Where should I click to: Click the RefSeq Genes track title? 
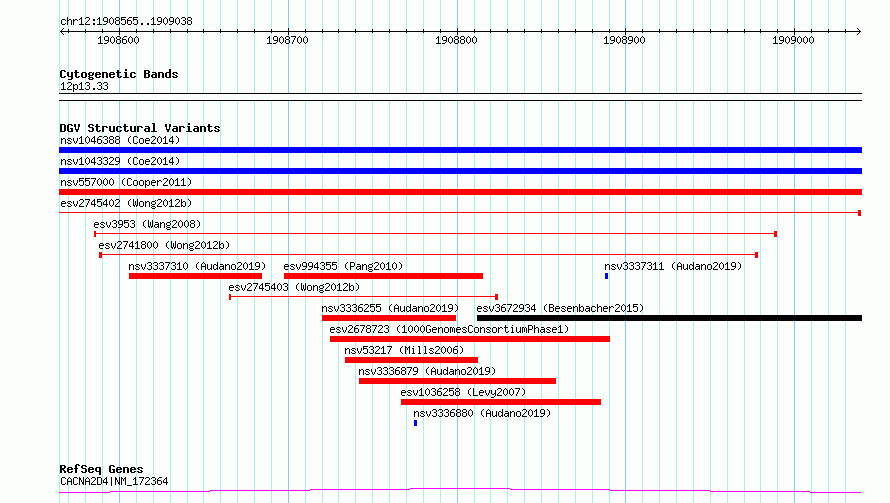101,470
